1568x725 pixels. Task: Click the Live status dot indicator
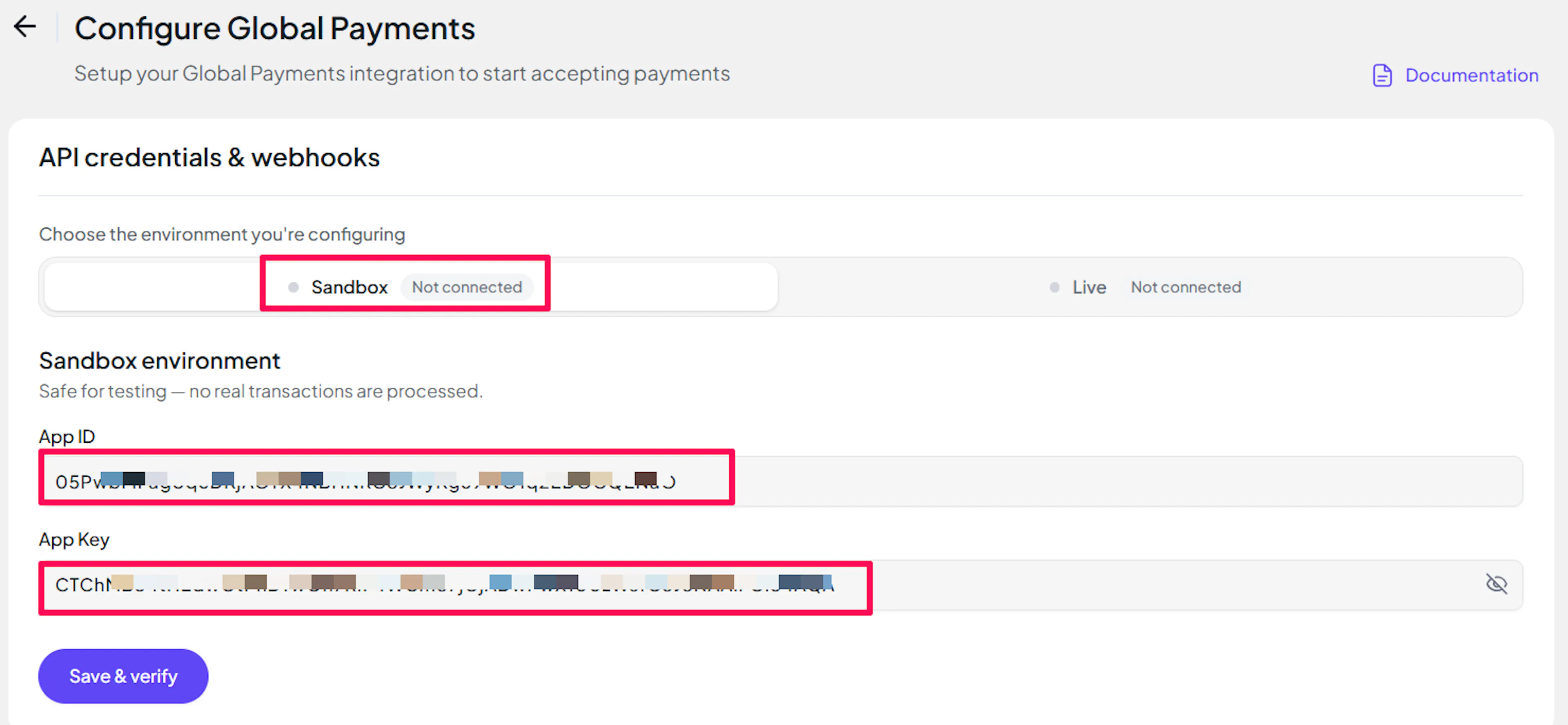point(1054,287)
